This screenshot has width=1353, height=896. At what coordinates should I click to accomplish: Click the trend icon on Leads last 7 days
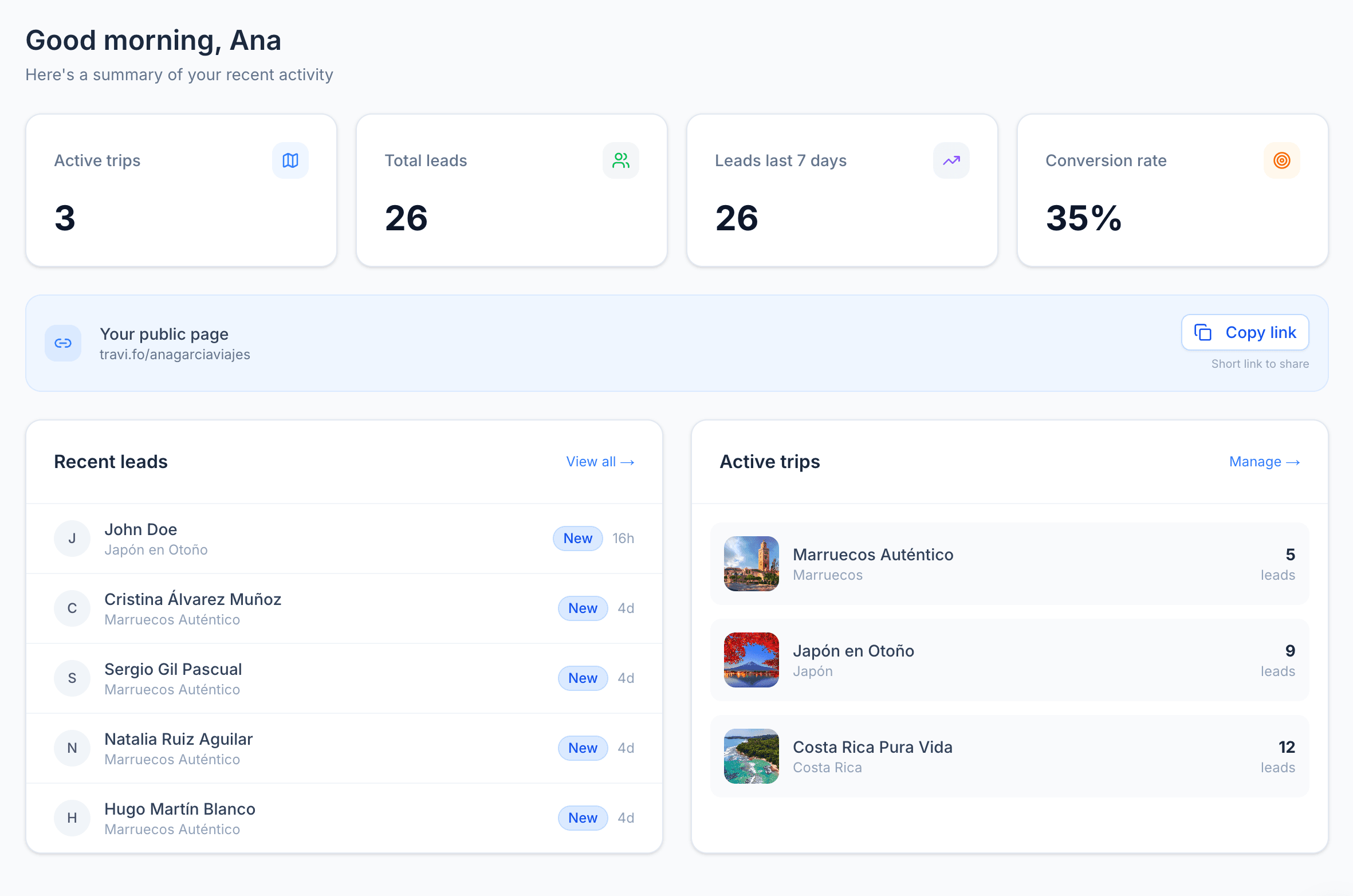pyautogui.click(x=951, y=160)
